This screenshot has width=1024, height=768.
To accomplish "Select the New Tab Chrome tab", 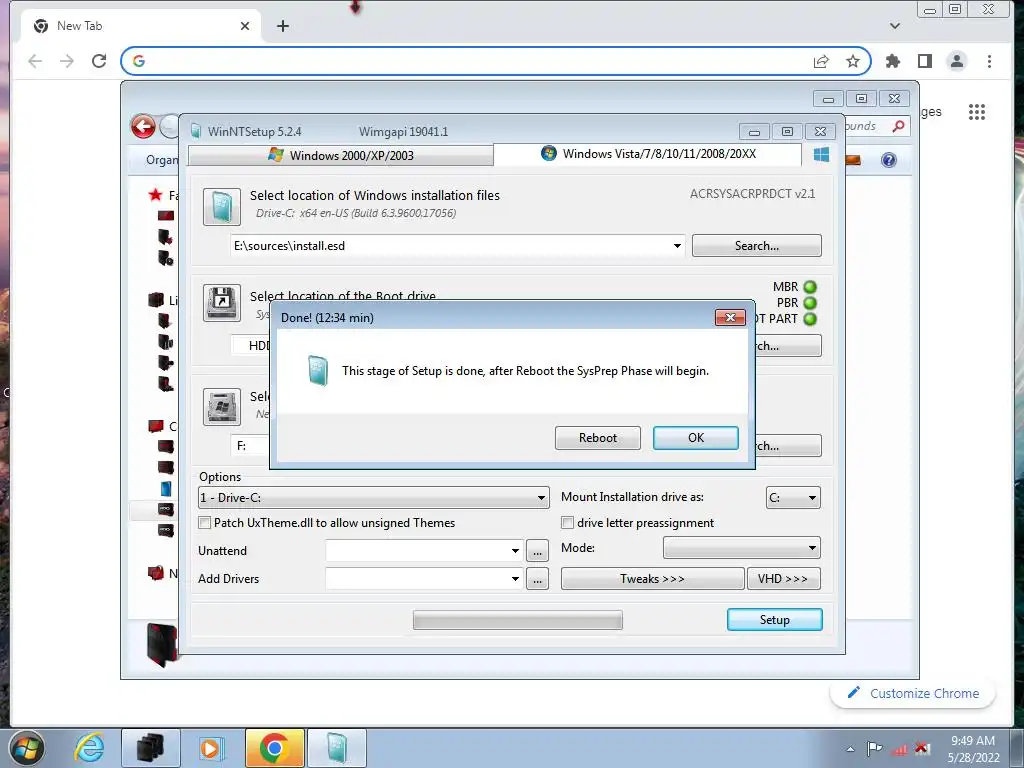I will [x=141, y=26].
